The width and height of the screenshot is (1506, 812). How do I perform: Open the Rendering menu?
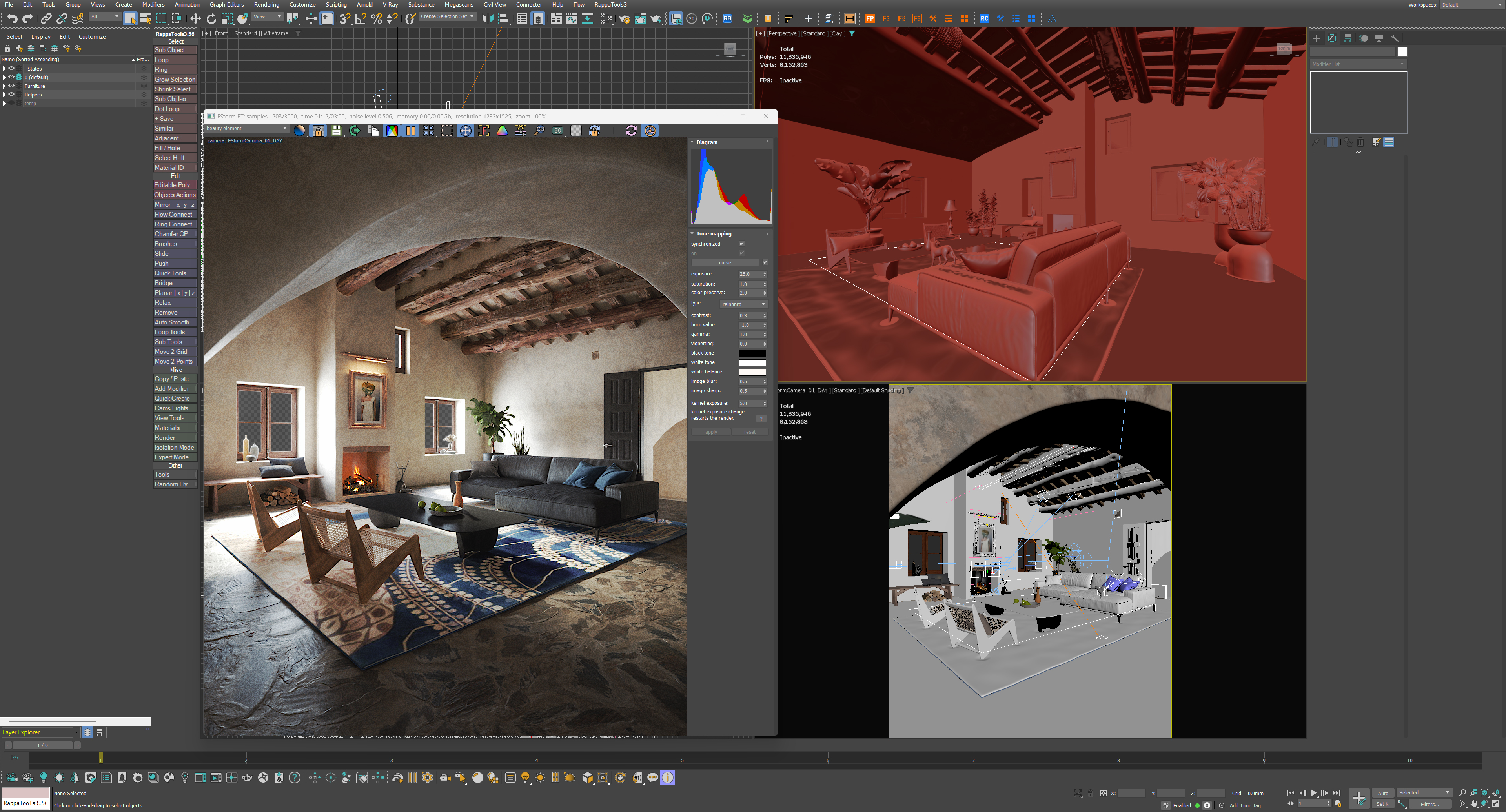click(x=266, y=5)
